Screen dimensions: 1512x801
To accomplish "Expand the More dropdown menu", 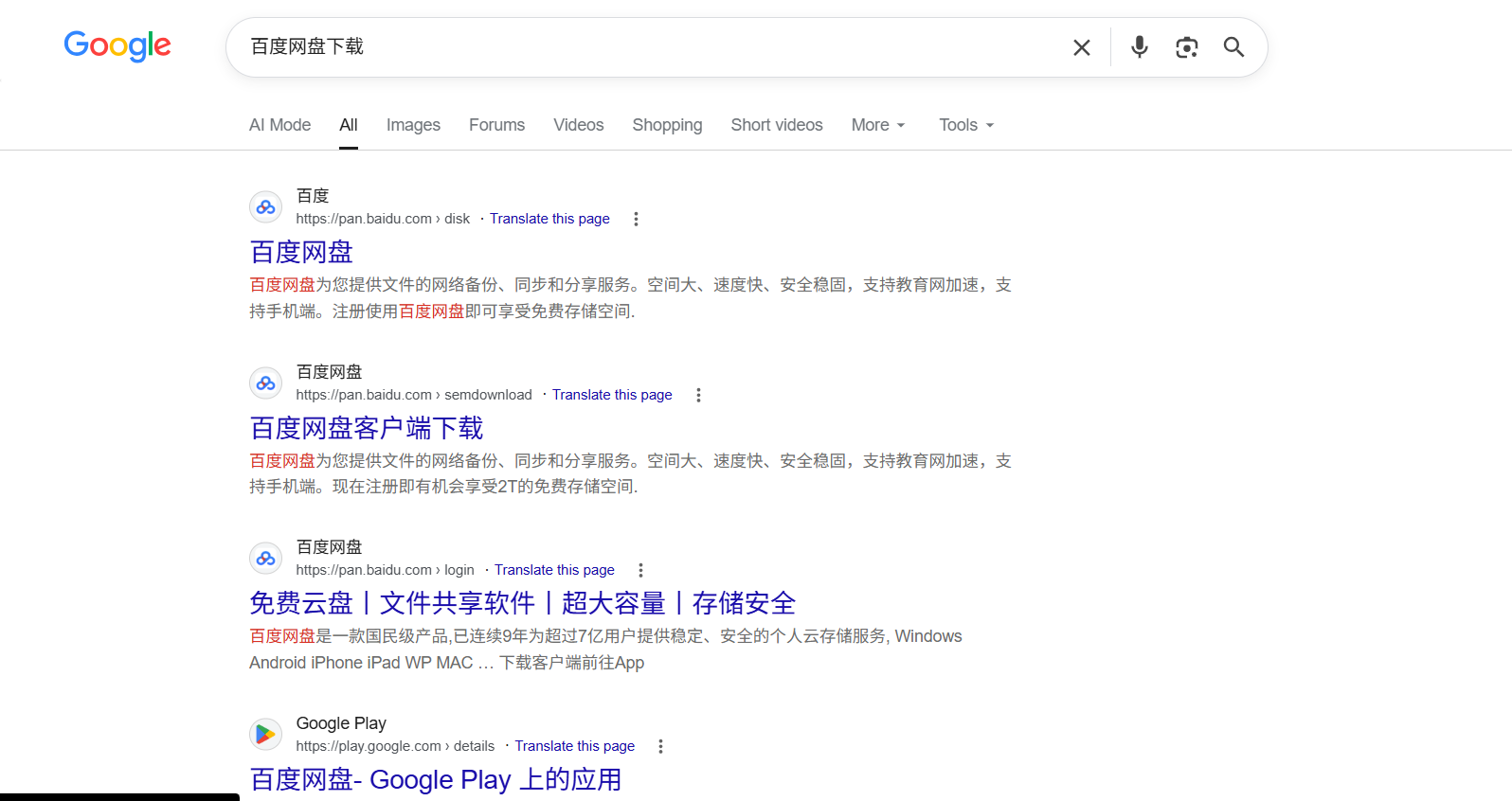I will point(878,125).
